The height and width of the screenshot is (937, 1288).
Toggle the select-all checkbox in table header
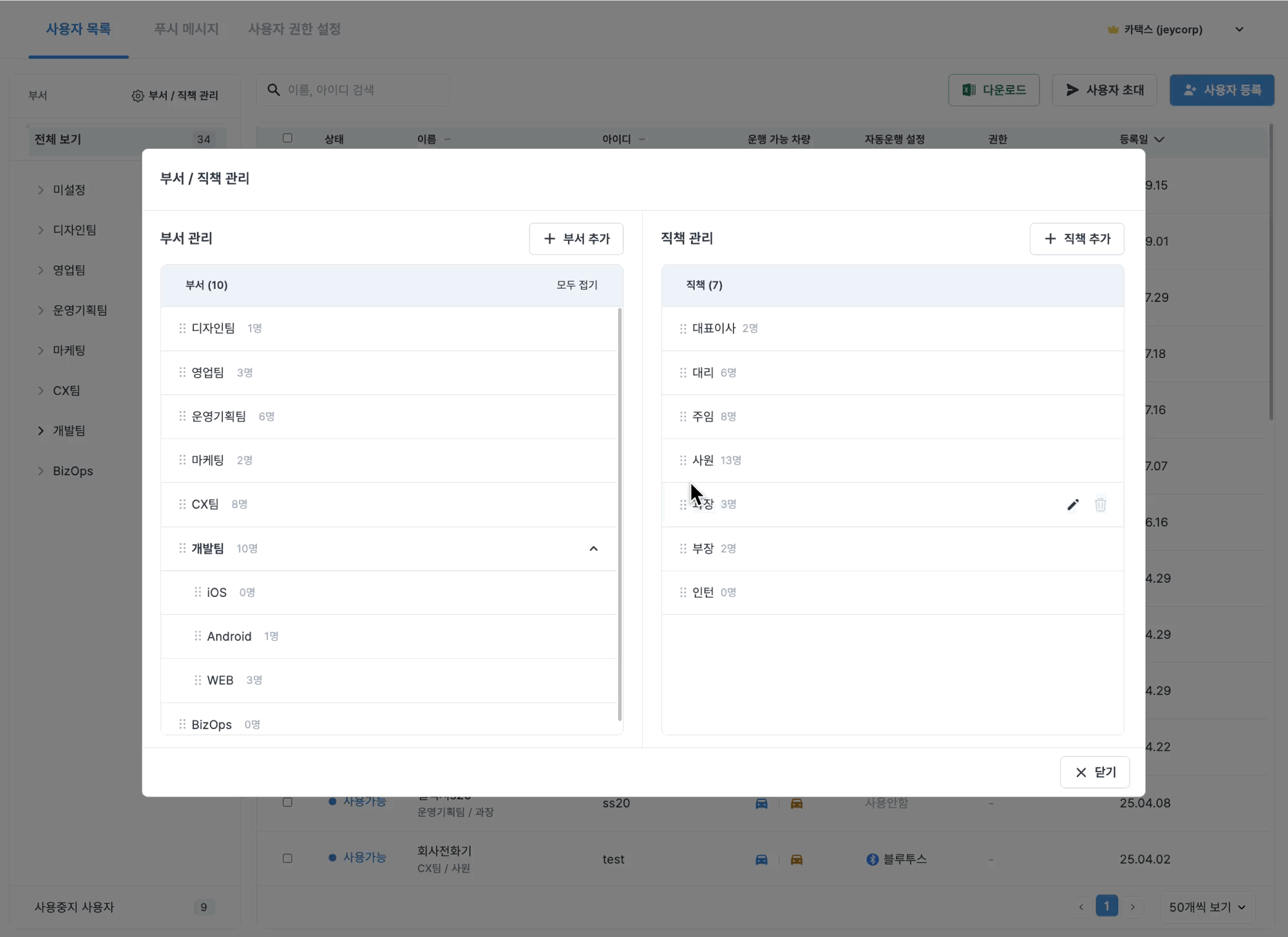[x=287, y=138]
